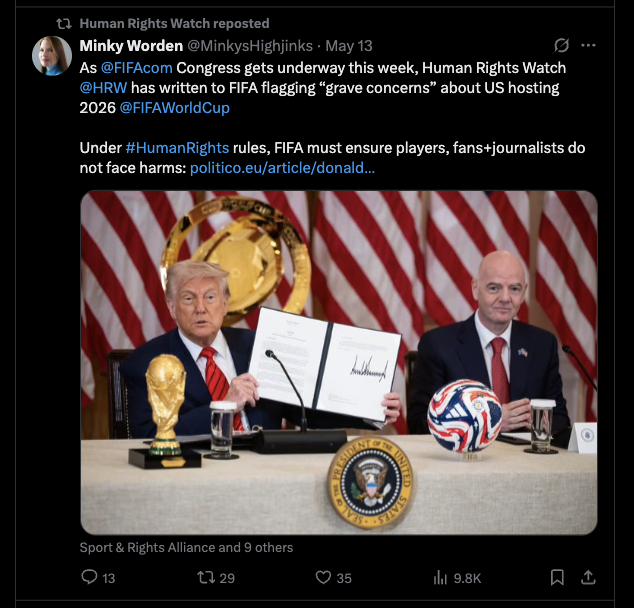Click the #HumanRights hashtag
This screenshot has height=608, width=634.
(177, 148)
